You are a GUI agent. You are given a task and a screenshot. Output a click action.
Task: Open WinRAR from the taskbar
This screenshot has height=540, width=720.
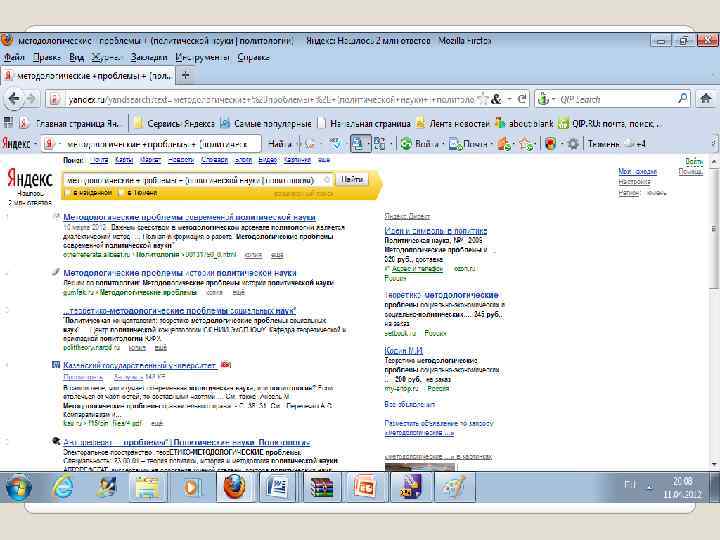[322, 487]
